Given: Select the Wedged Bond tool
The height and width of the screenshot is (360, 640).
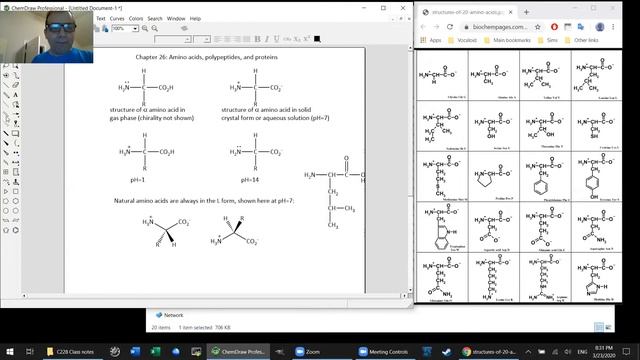Looking at the screenshot, I should [6, 143].
